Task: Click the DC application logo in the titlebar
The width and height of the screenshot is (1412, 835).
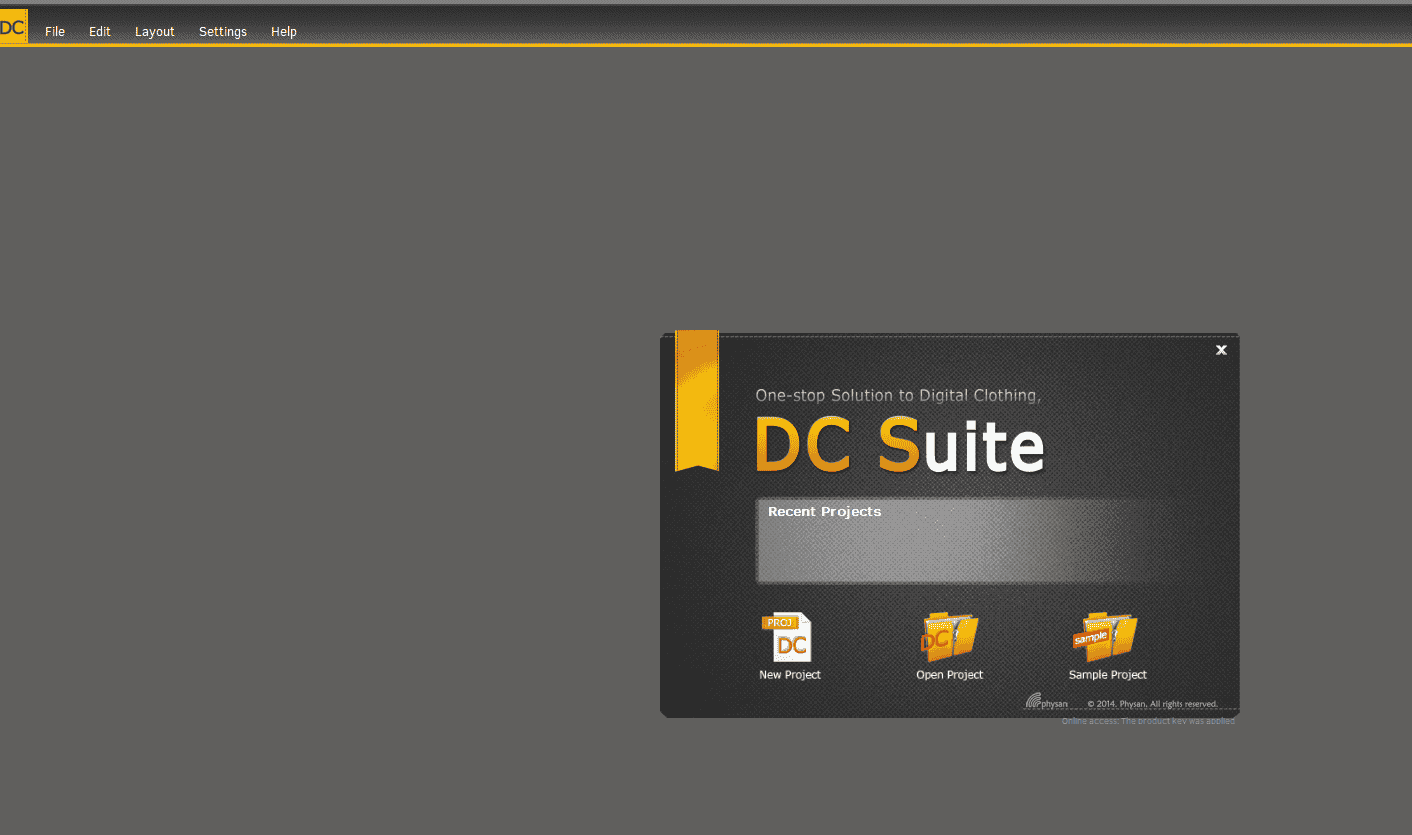Action: coord(13,25)
